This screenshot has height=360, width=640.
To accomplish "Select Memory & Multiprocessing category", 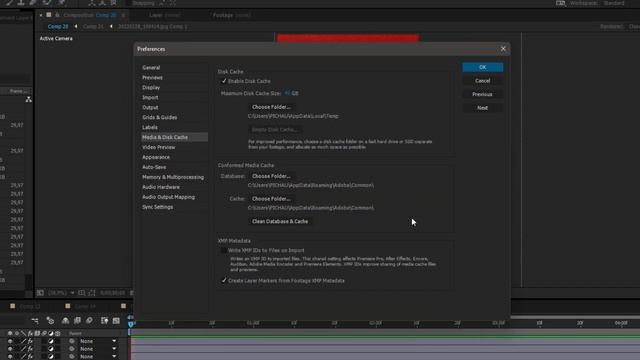I will click(x=174, y=177).
